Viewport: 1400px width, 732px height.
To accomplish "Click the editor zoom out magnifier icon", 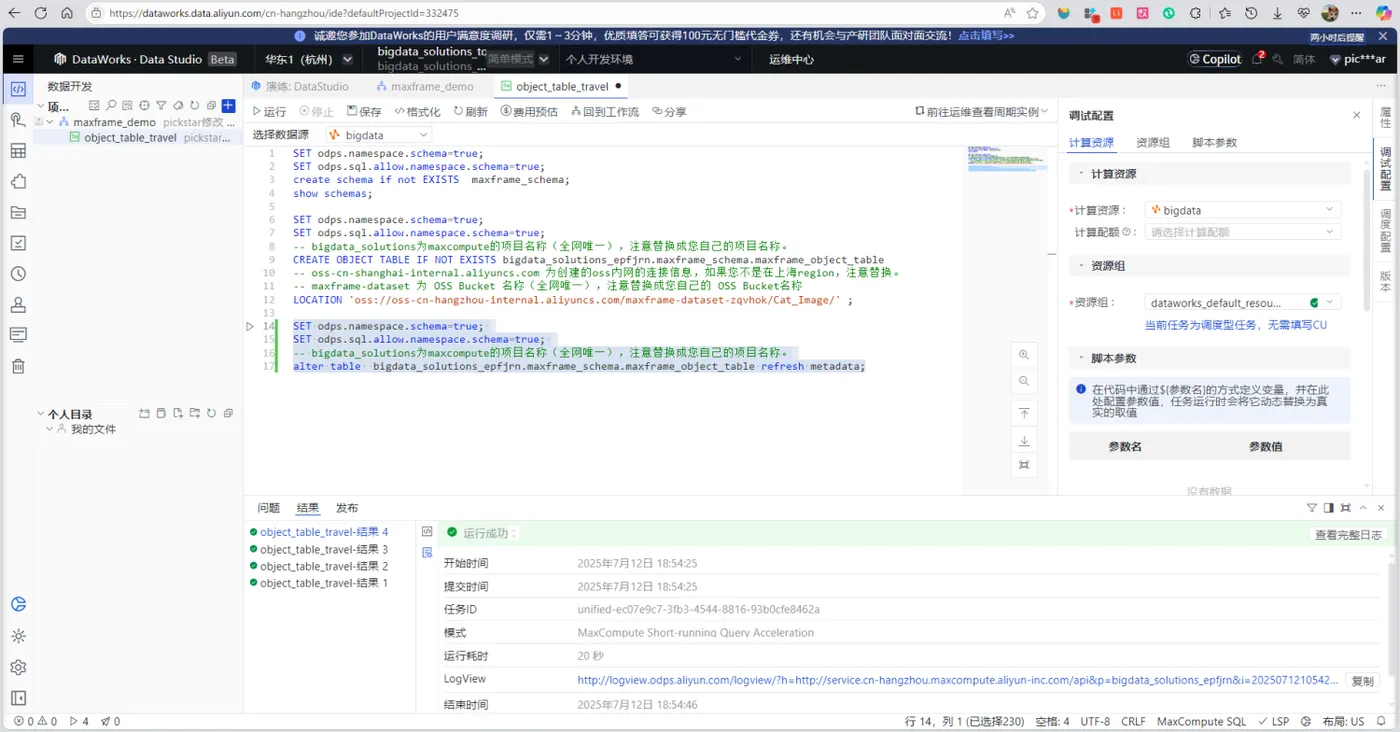I will tap(1024, 381).
